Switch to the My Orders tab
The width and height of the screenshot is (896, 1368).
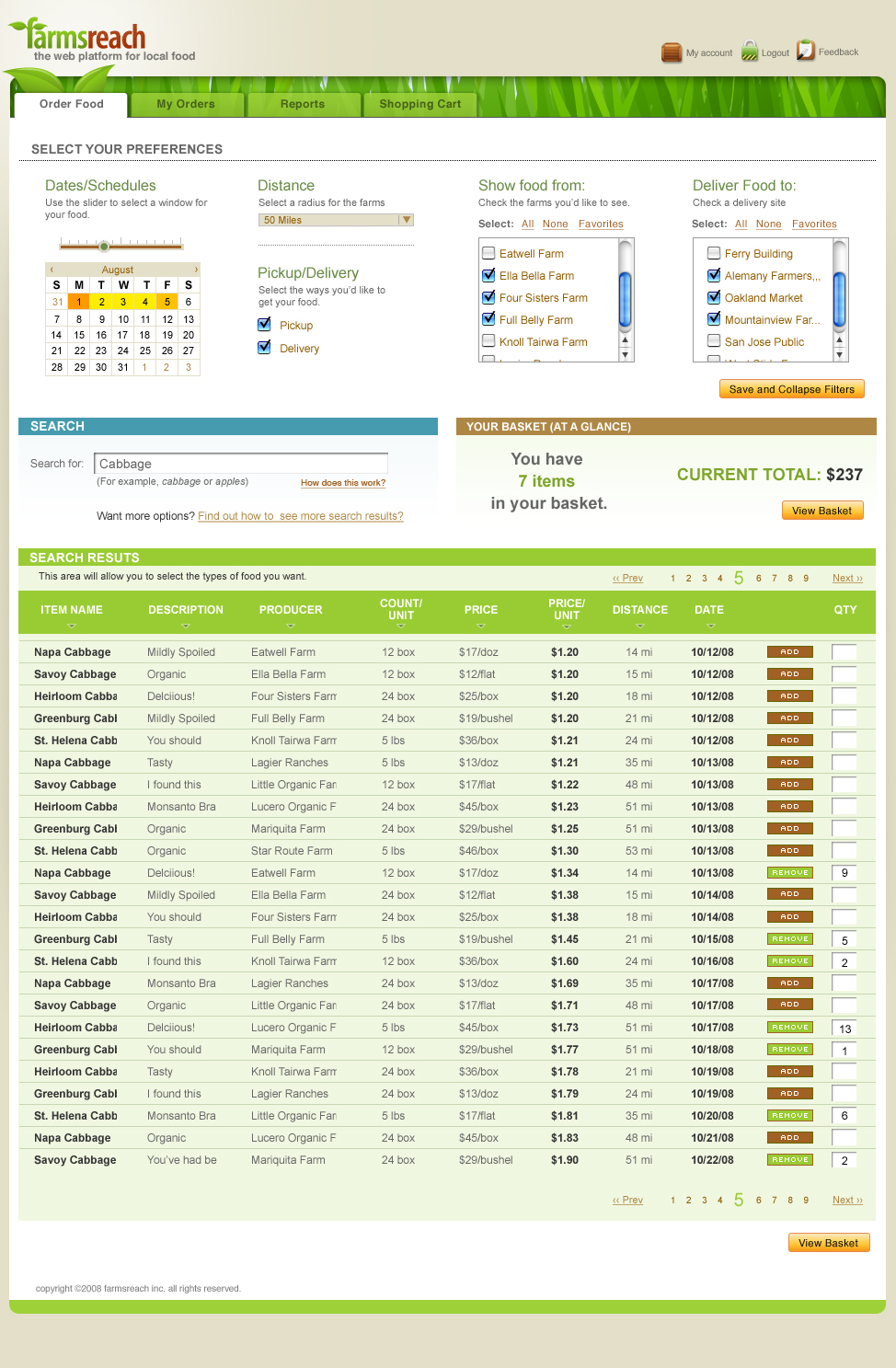pyautogui.click(x=186, y=105)
